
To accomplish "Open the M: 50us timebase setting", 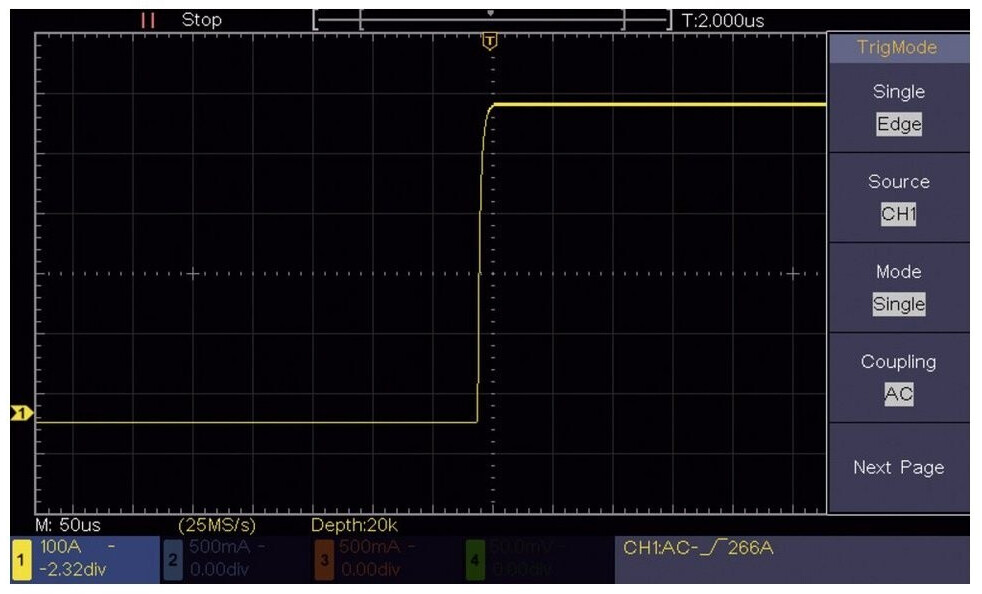I will (x=68, y=524).
